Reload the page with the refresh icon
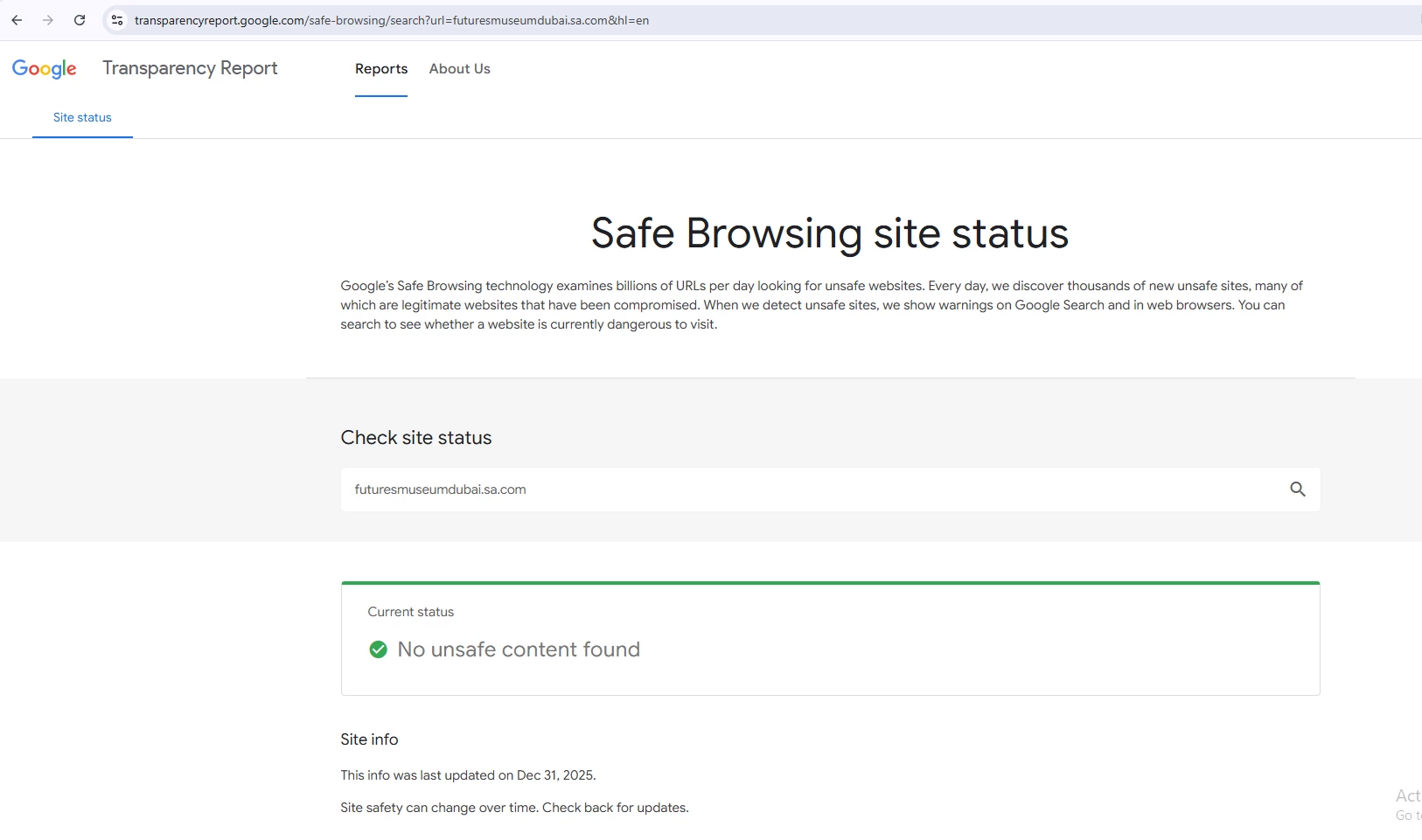The width and height of the screenshot is (1422, 840). click(x=80, y=20)
